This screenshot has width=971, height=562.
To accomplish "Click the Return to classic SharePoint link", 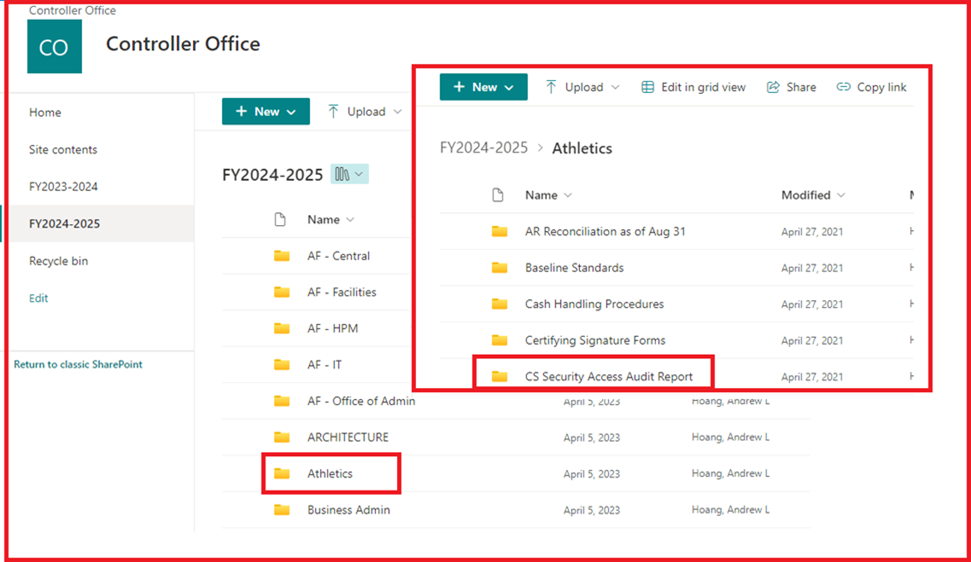I will click(x=78, y=365).
